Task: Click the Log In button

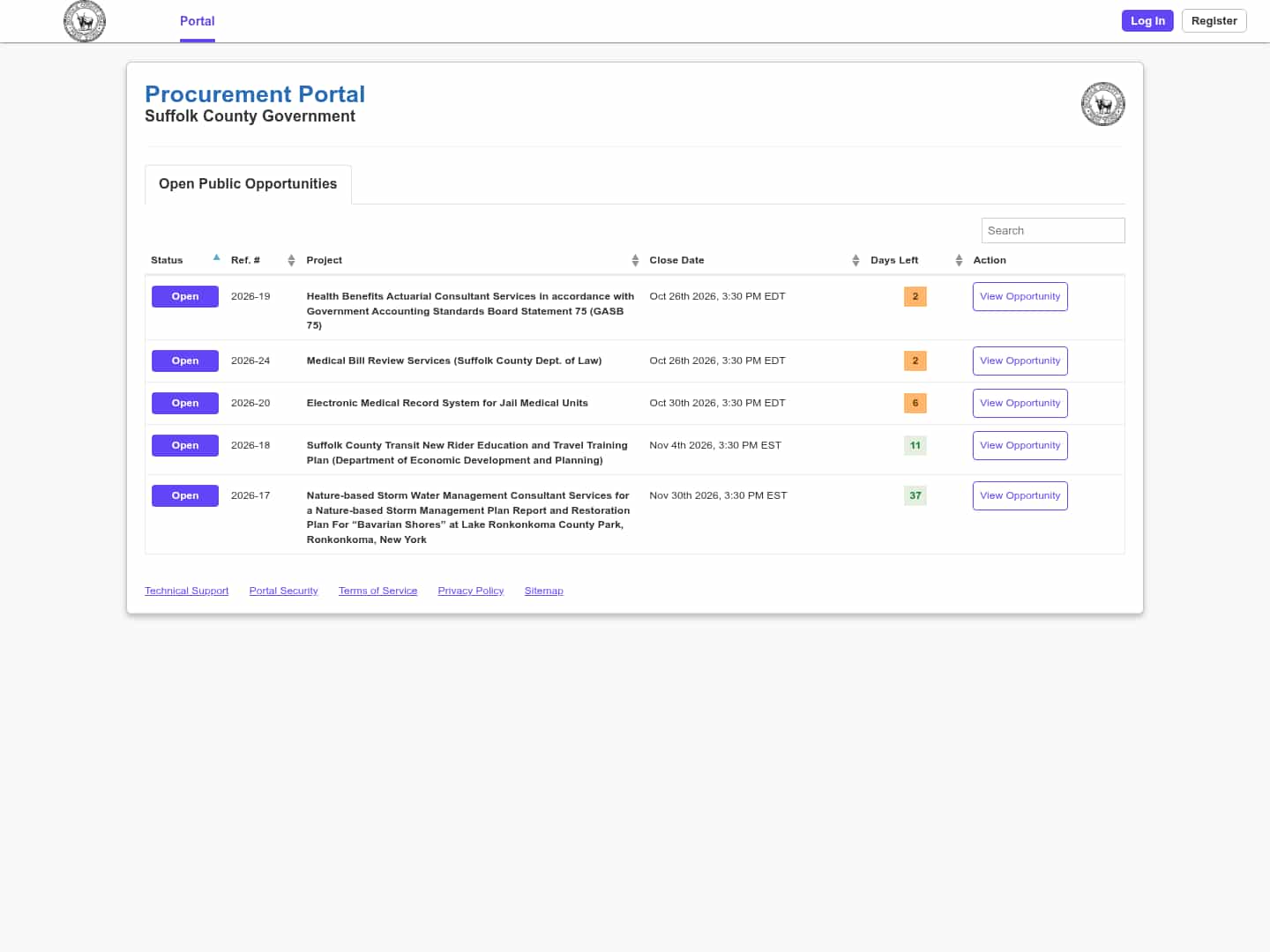Action: pyautogui.click(x=1147, y=21)
